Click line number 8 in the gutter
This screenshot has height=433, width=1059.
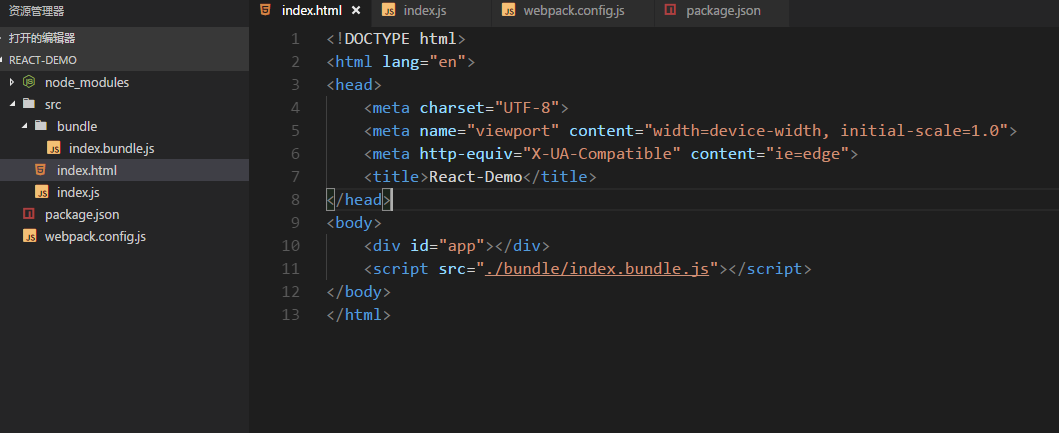[295, 200]
